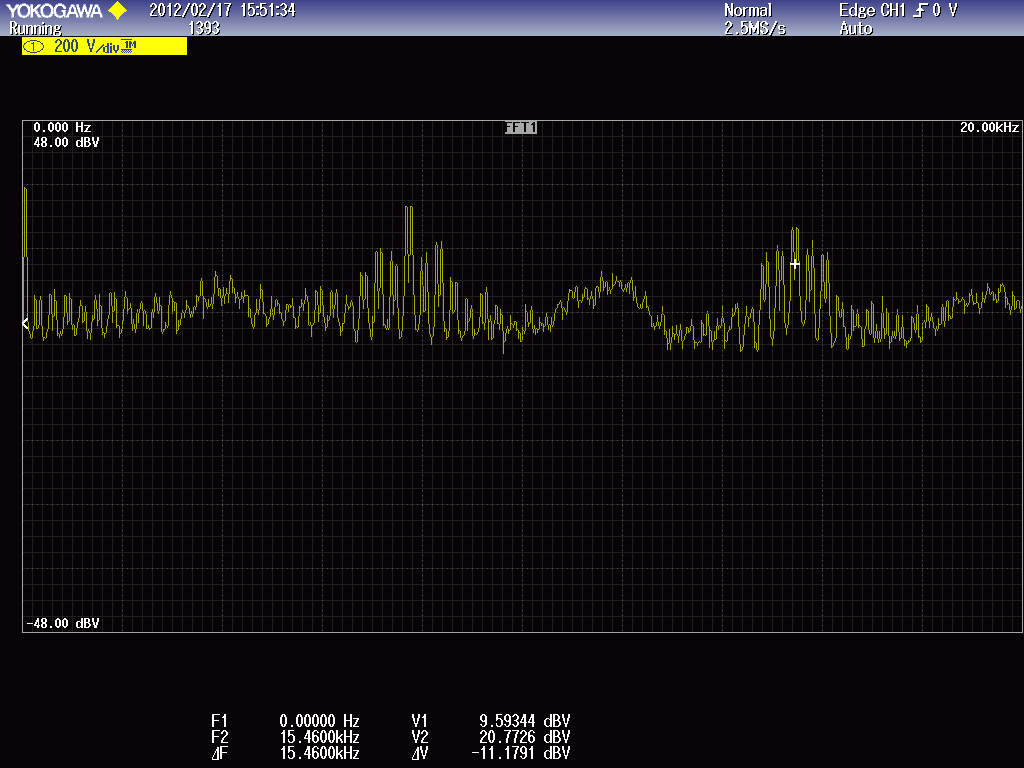The height and width of the screenshot is (768, 1024).
Task: Click the V2 20.7726 dBV readout
Action: 490,737
